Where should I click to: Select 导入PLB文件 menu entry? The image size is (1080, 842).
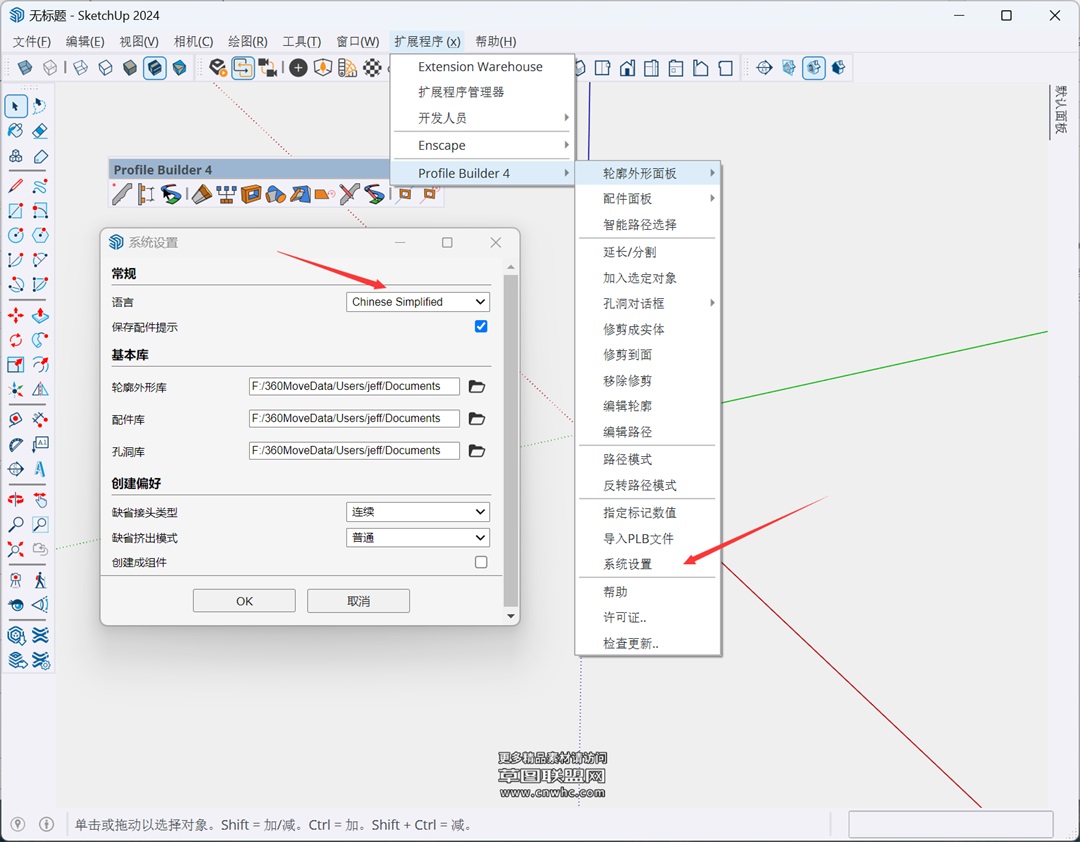pos(648,539)
